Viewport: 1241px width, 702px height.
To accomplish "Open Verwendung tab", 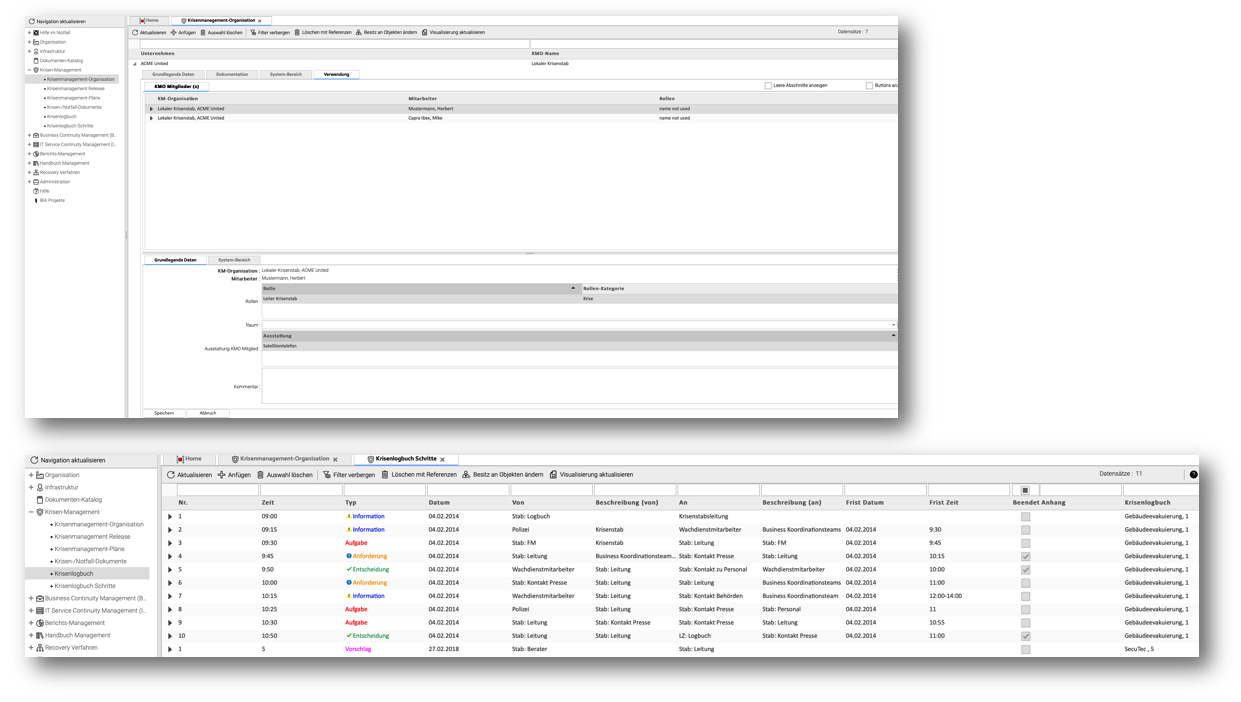I will [x=337, y=74].
